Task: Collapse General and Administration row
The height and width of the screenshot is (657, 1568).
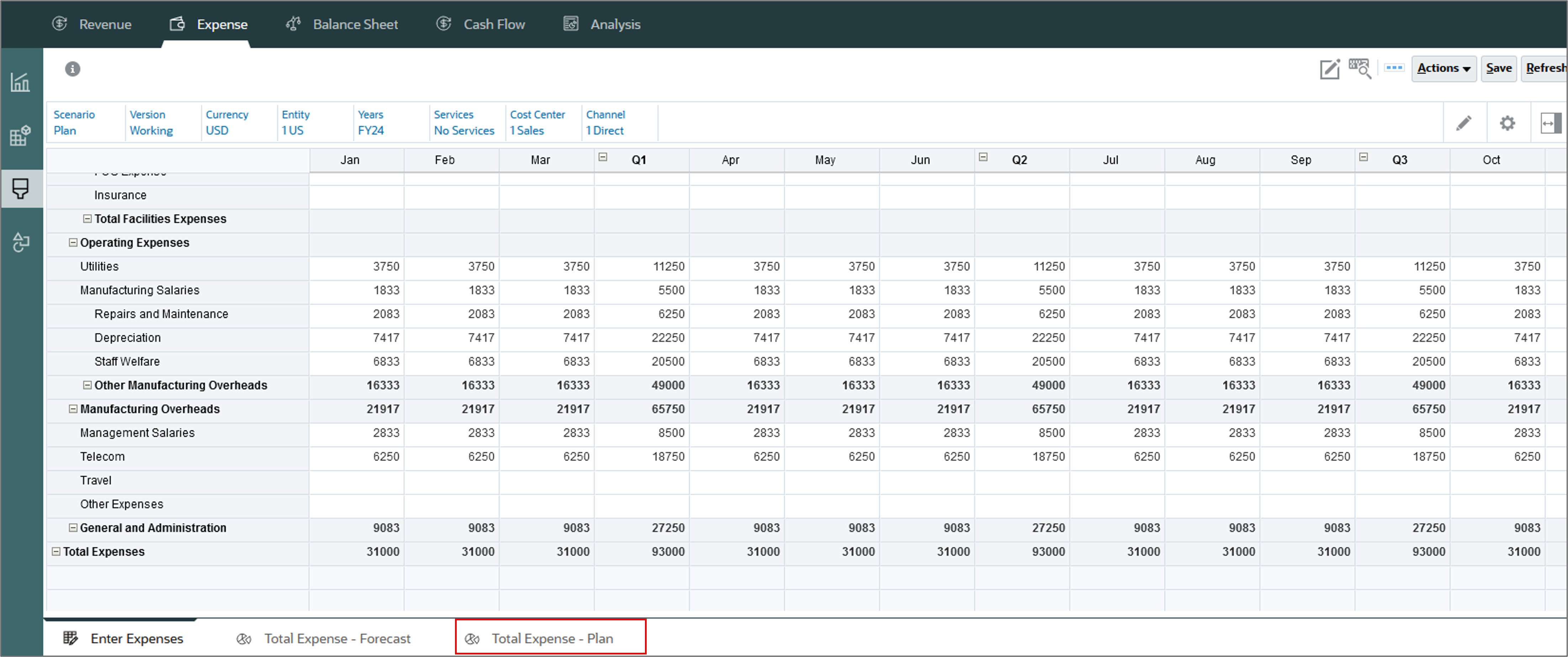Action: click(73, 527)
